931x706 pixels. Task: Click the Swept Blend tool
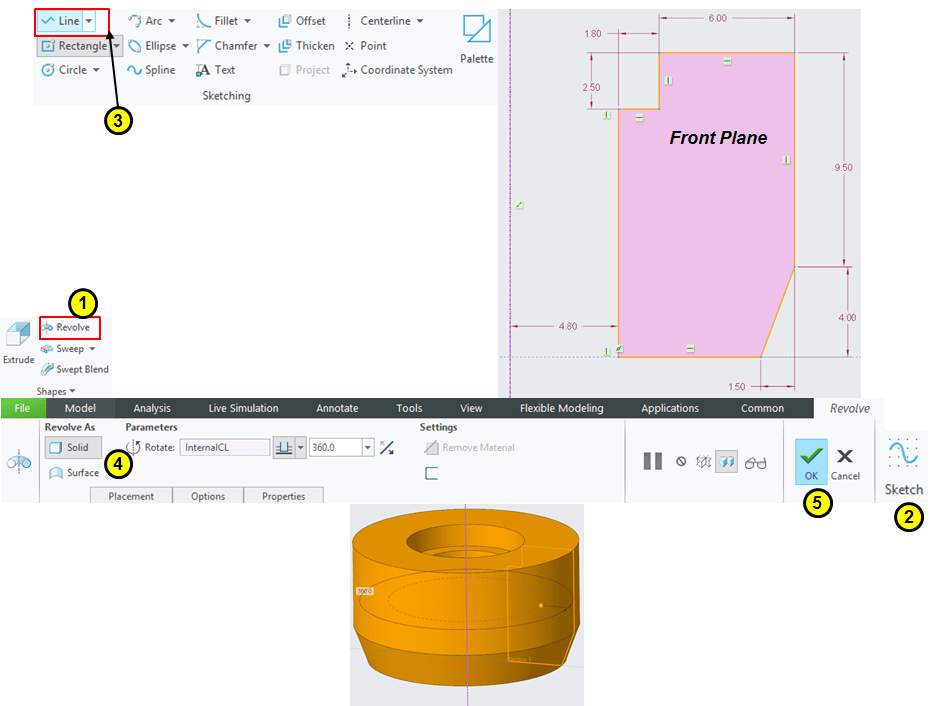(x=75, y=370)
